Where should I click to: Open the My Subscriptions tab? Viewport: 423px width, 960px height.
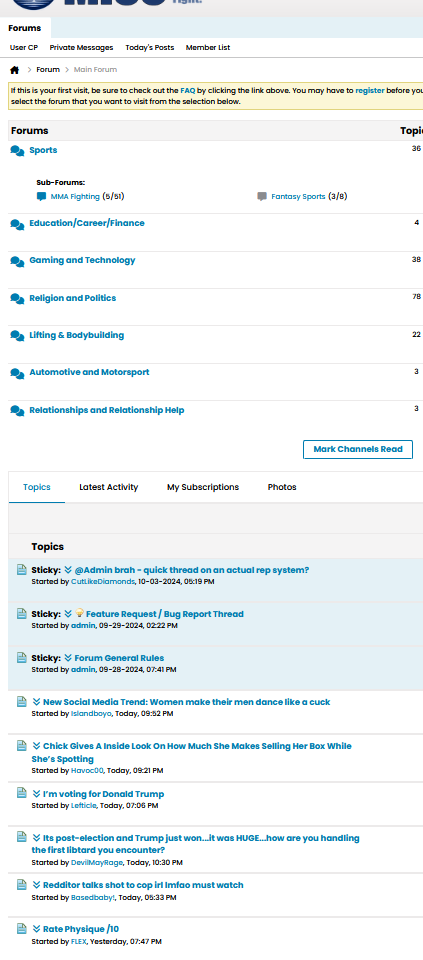pos(203,487)
